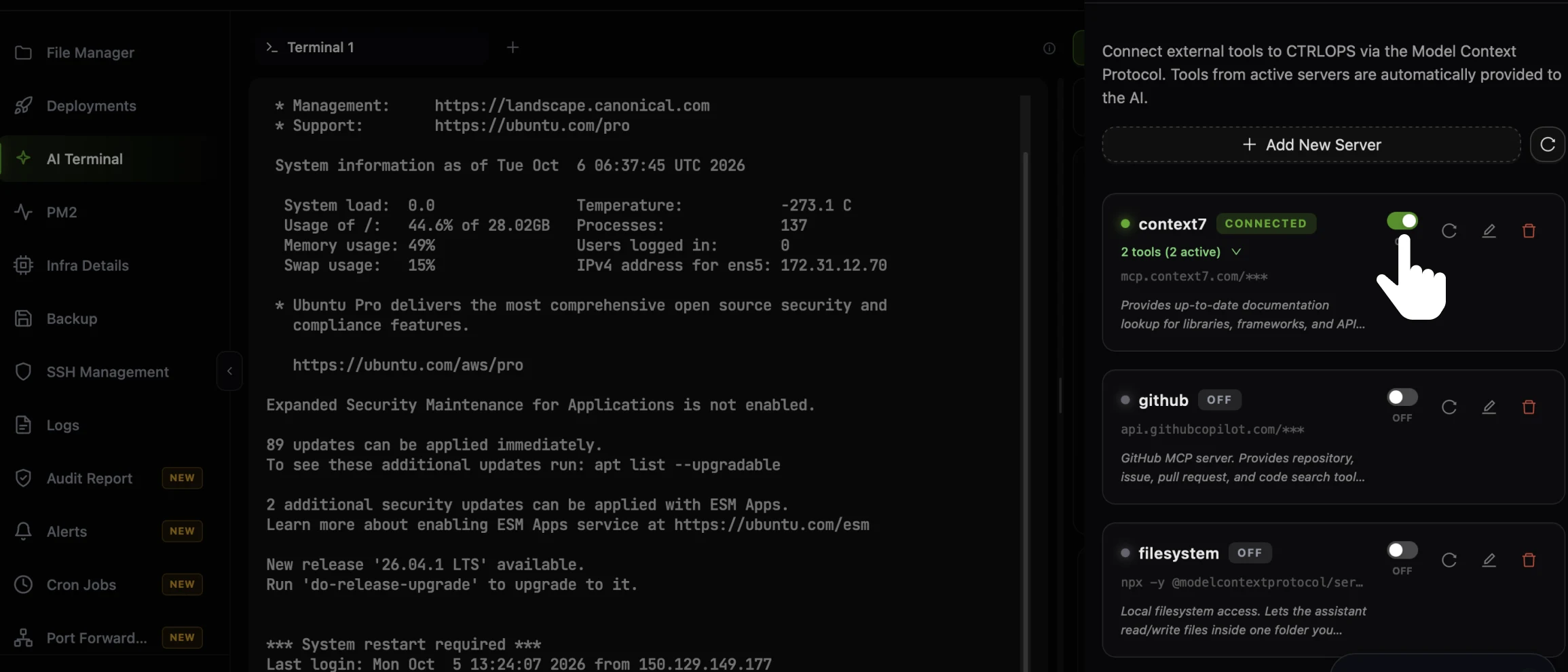Click the api.githubcopilot.com URL text

pyautogui.click(x=1212, y=429)
